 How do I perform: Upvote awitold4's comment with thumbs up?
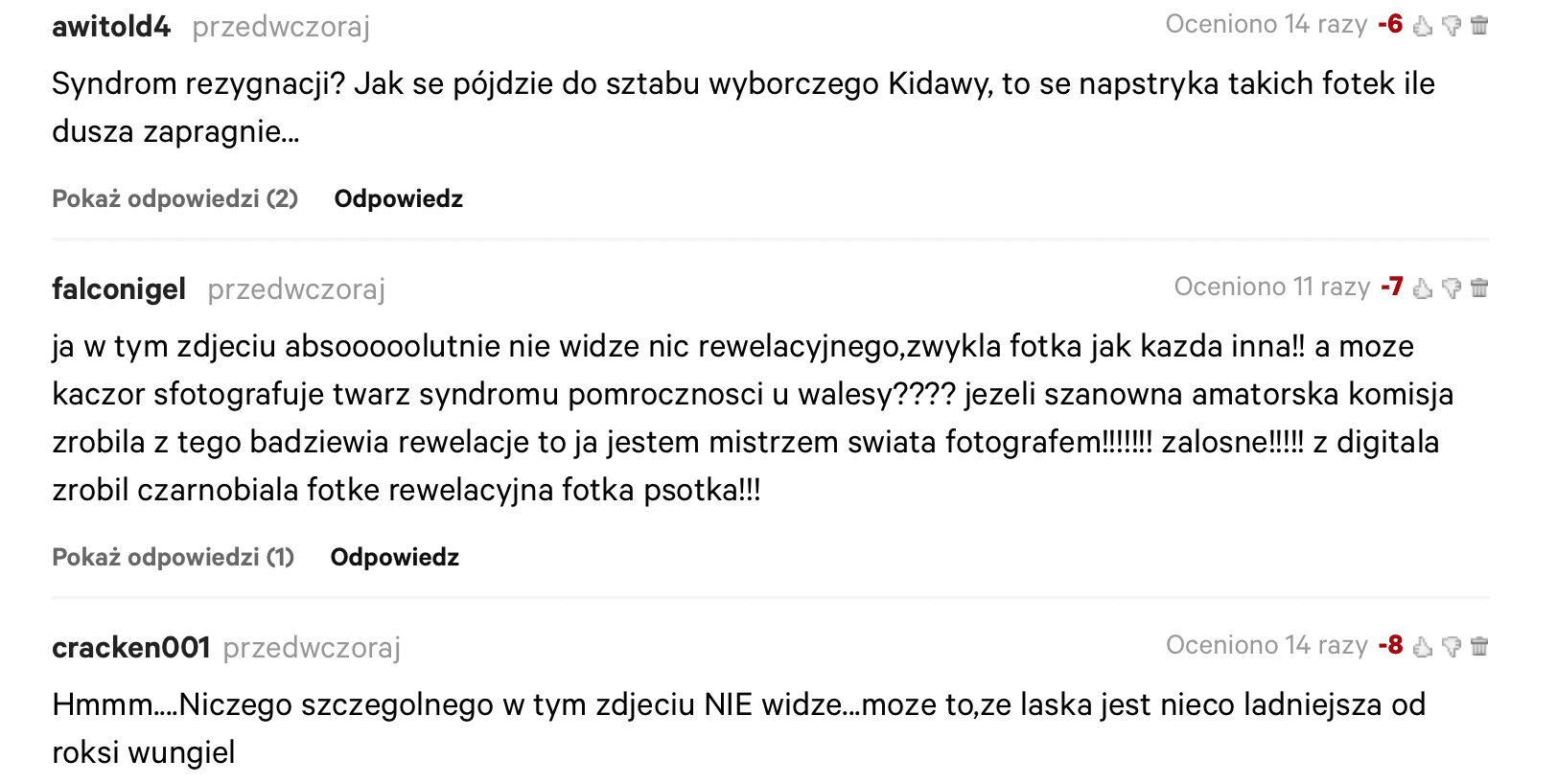1423,26
